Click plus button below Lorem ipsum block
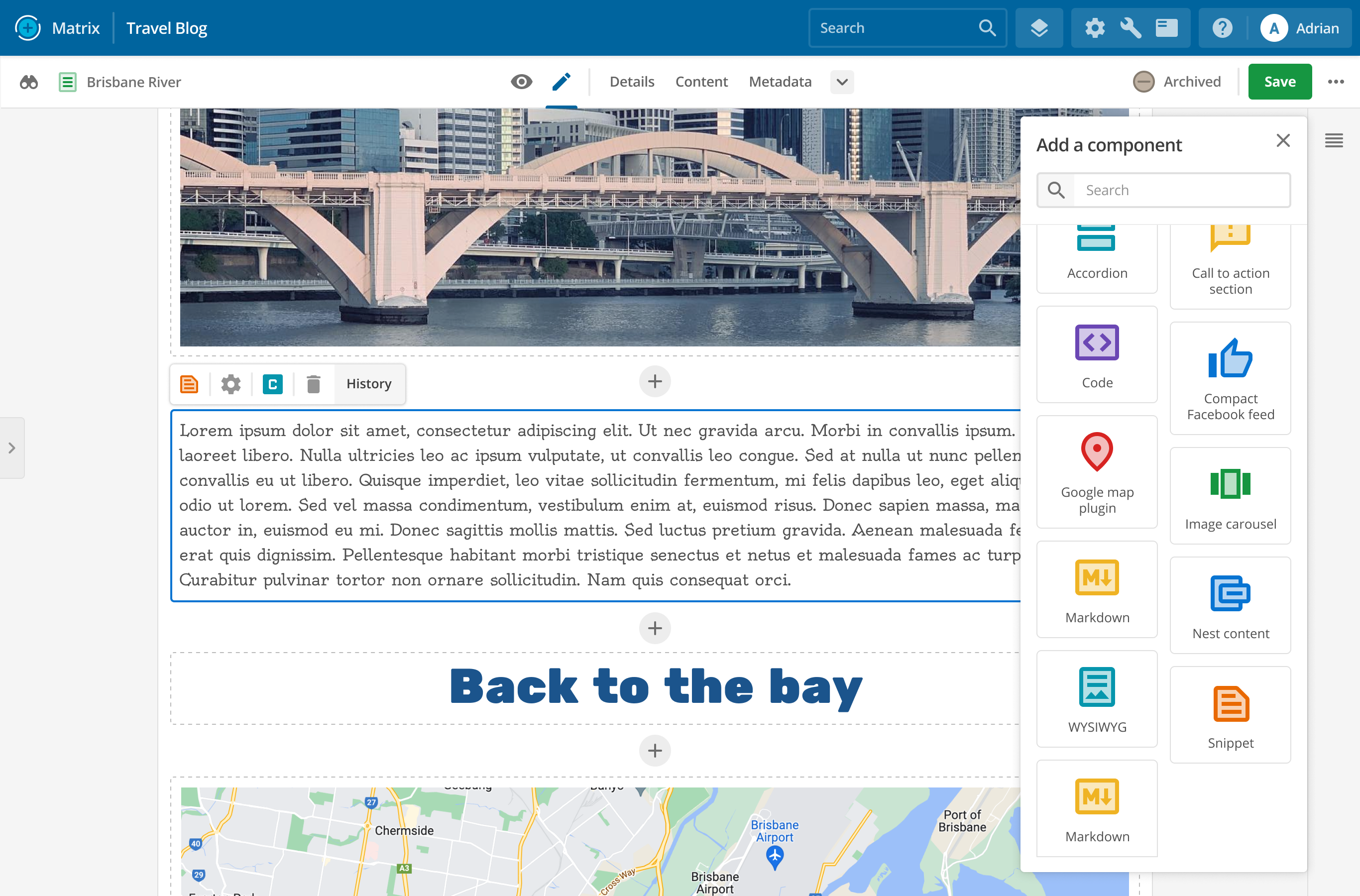The width and height of the screenshot is (1360, 896). pos(655,628)
